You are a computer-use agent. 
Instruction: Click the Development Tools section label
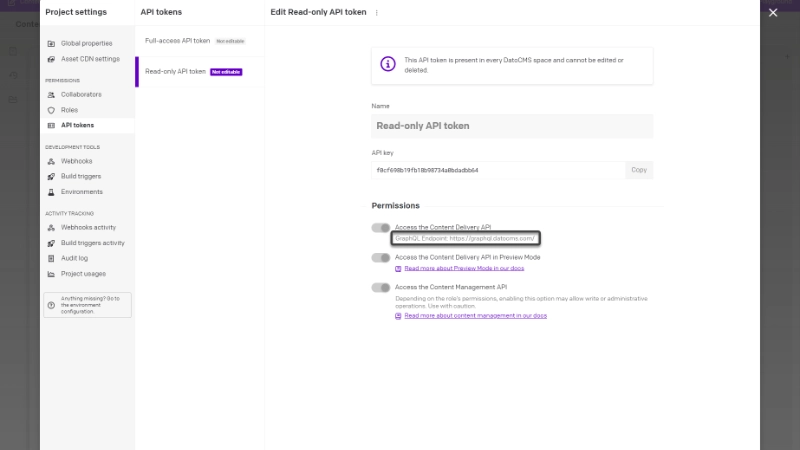pyautogui.click(x=72, y=147)
